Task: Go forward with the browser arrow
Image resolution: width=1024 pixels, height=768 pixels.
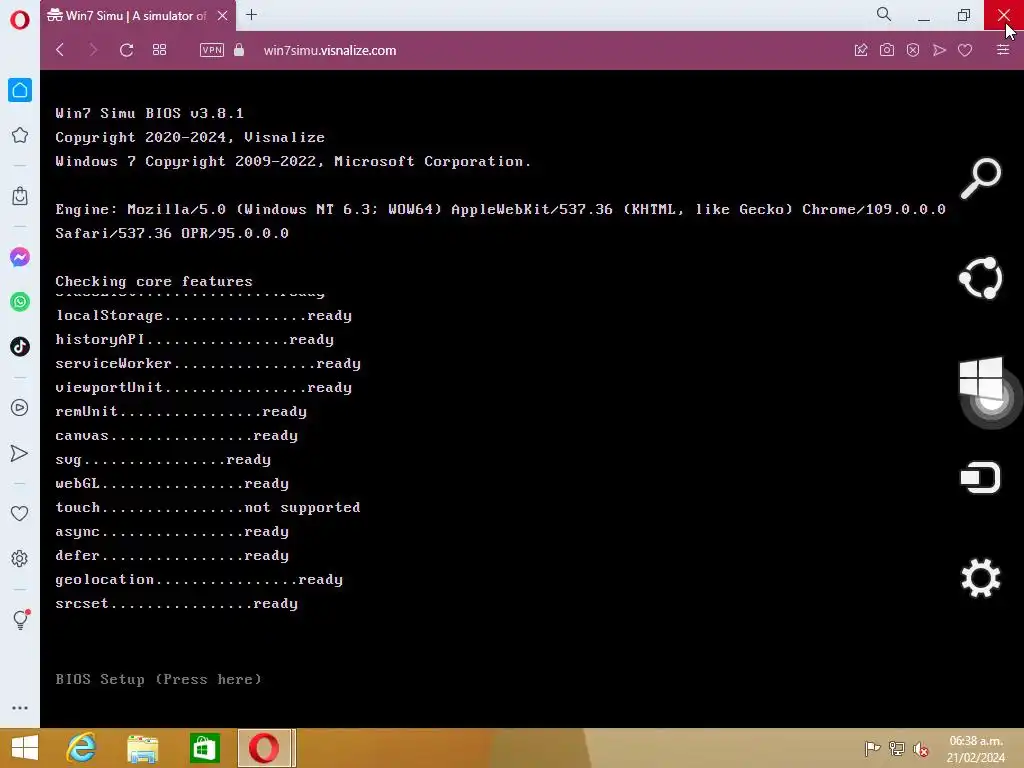Action: click(93, 50)
